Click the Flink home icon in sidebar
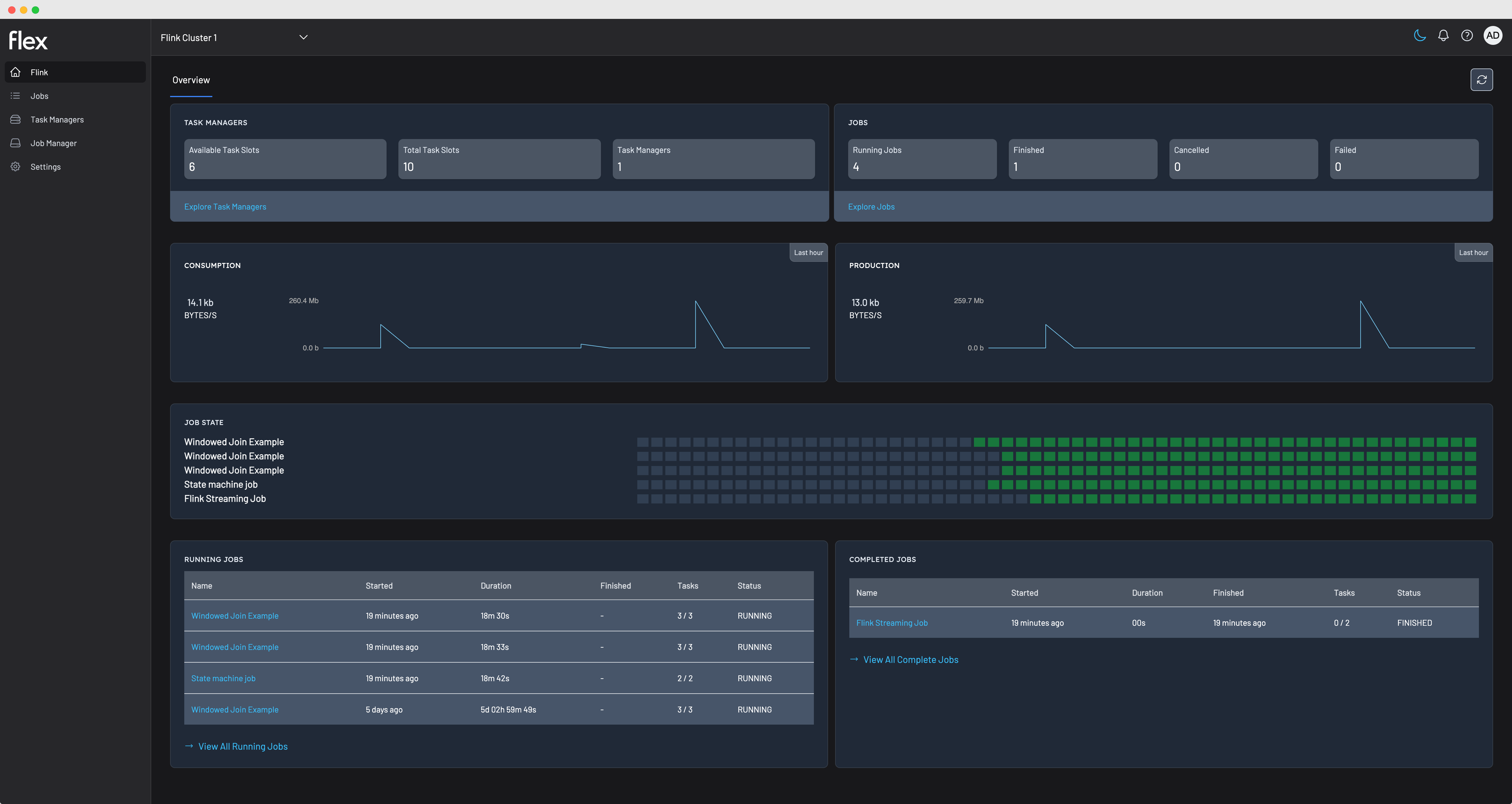This screenshot has width=1512, height=804. 16,72
